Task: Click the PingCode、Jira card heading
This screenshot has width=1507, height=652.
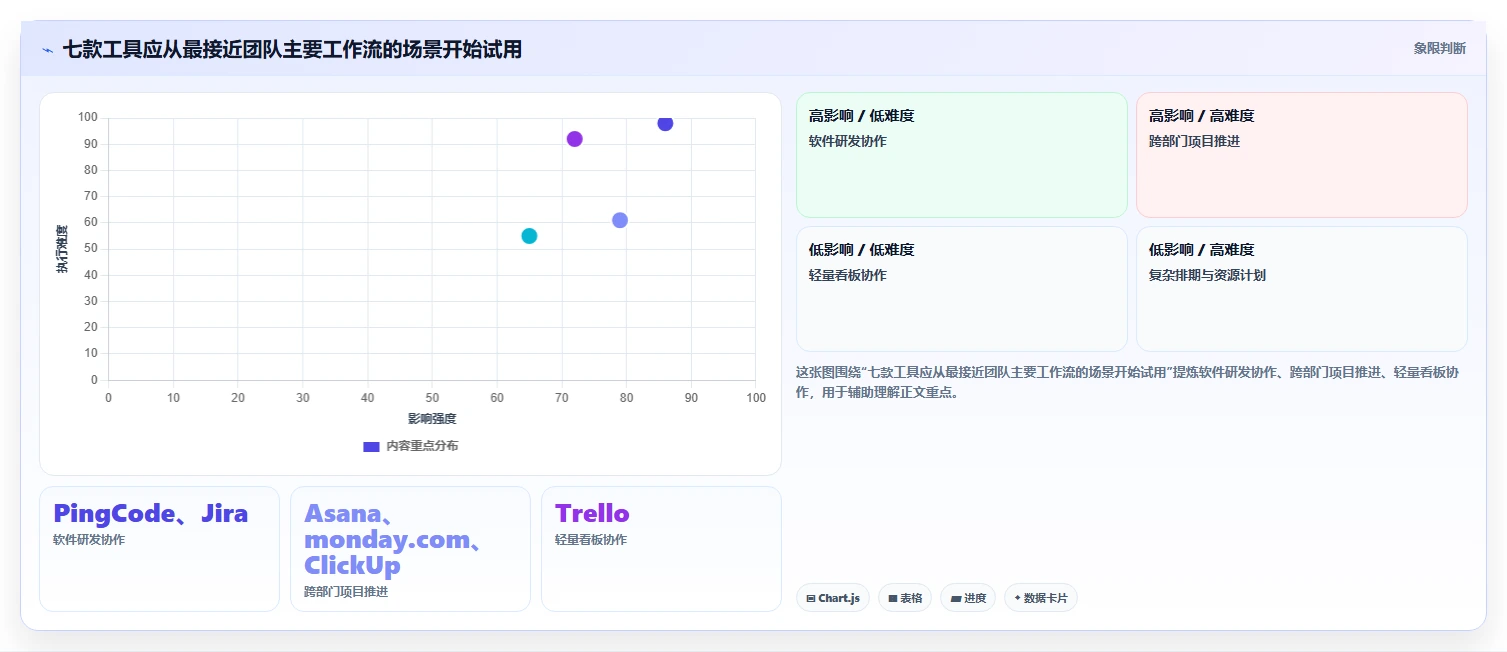Action: [151, 514]
